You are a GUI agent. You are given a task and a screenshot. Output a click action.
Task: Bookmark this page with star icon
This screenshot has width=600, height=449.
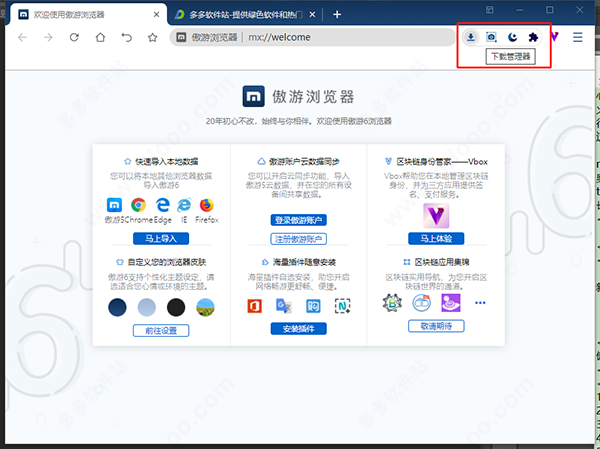pyautogui.click(x=152, y=37)
